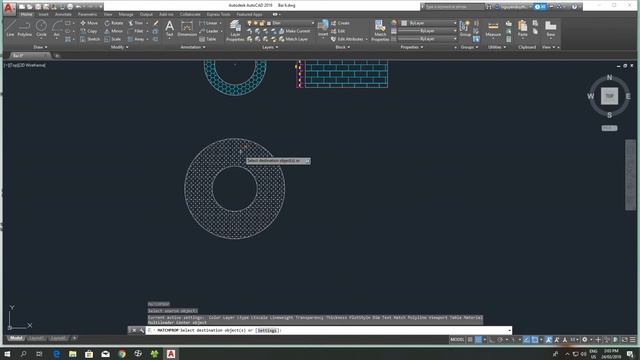Expand the Modify panel
The image size is (640, 360).
119,47
